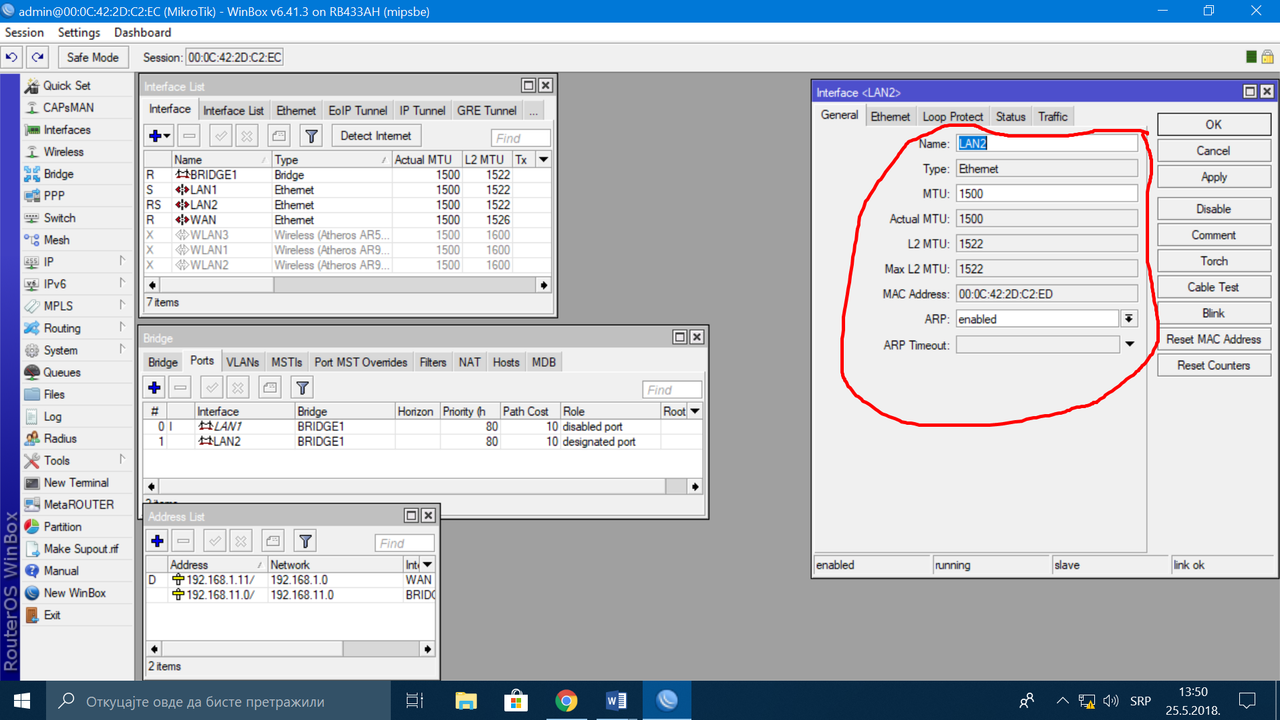Select the WAN row in Interface List
Viewport: 1280px width, 720px height.
(x=348, y=220)
